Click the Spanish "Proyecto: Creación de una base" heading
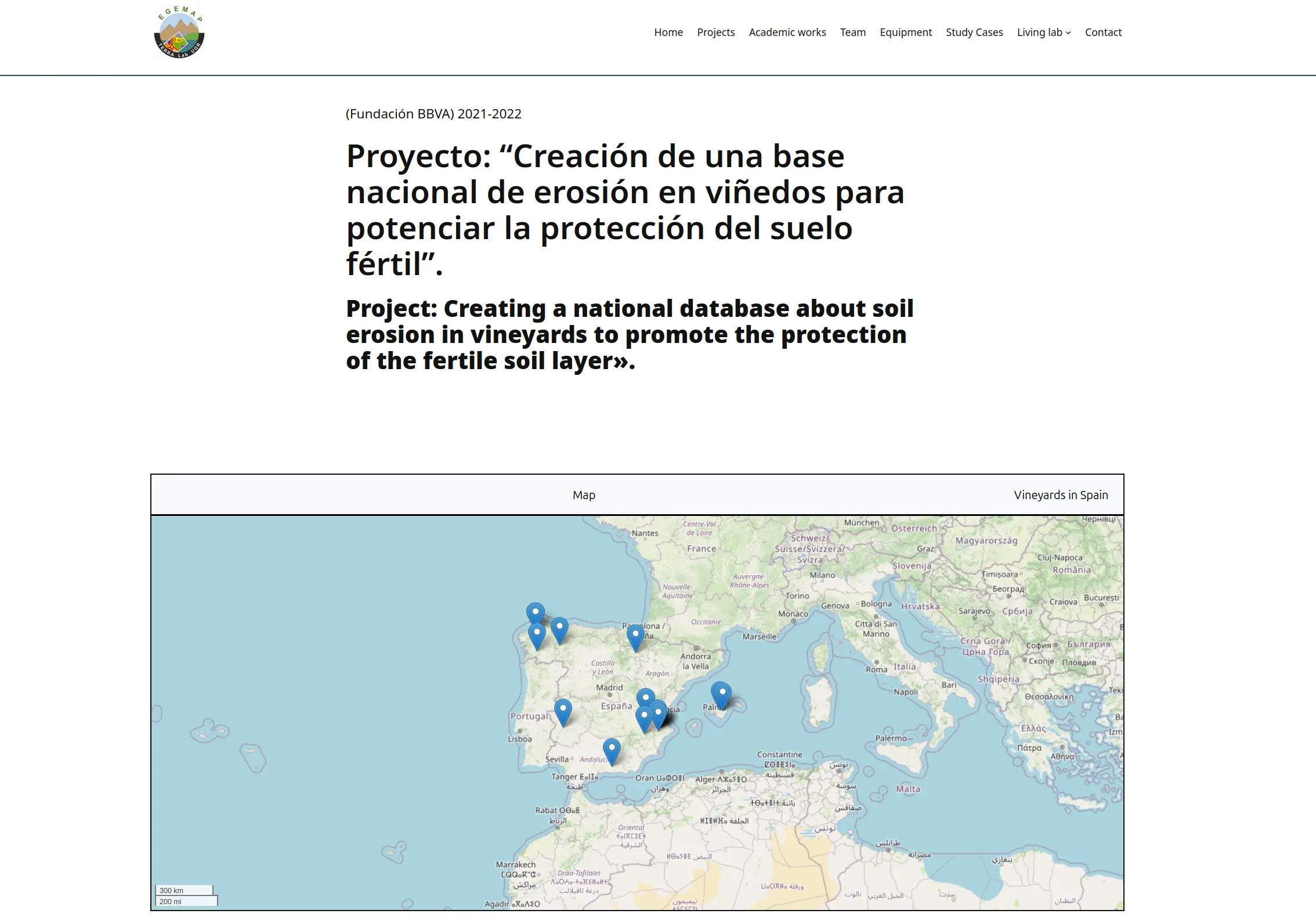 coord(625,210)
